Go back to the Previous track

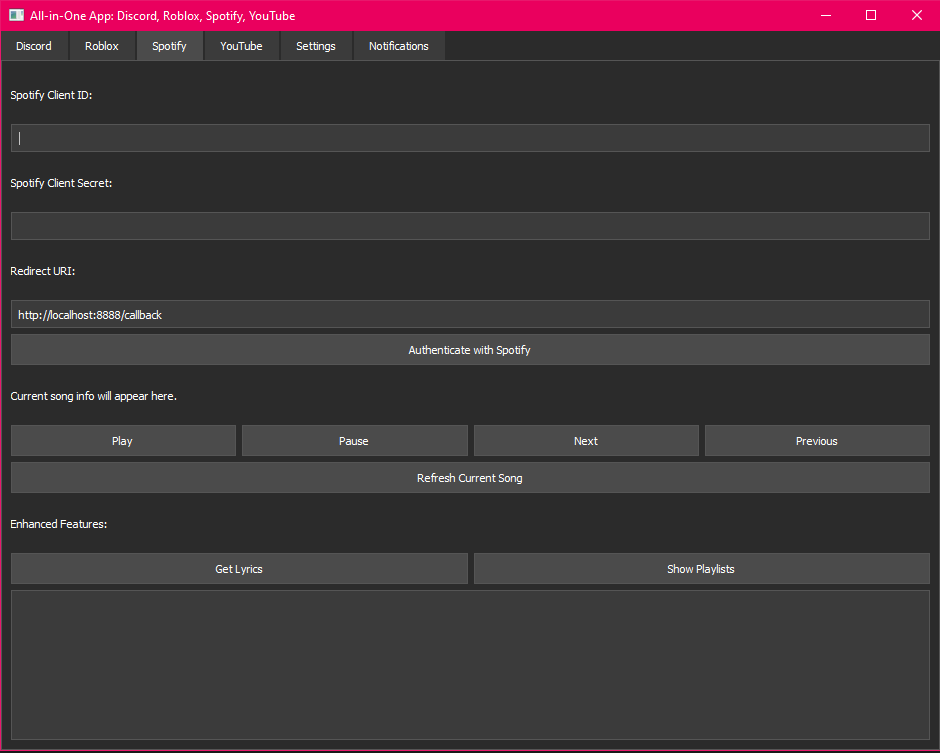pos(817,441)
